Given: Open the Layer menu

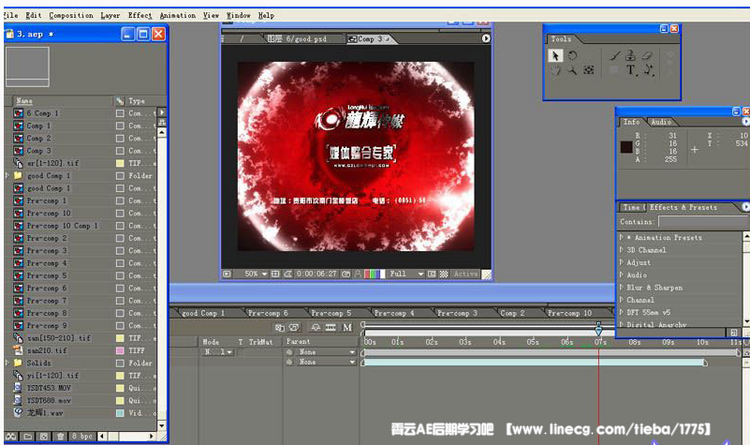Looking at the screenshot, I should [110, 15].
